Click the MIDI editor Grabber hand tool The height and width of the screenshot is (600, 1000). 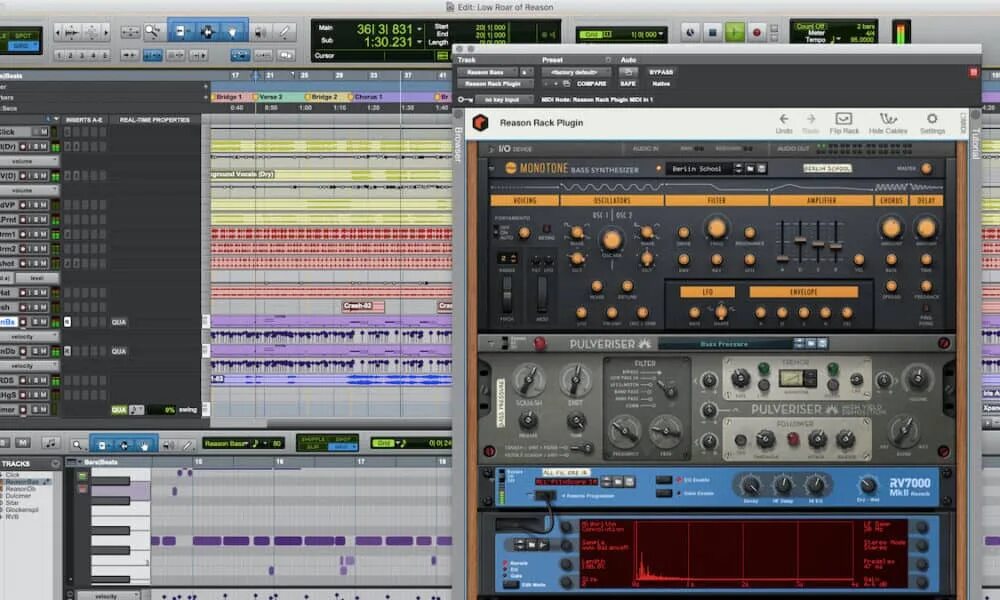pos(145,444)
